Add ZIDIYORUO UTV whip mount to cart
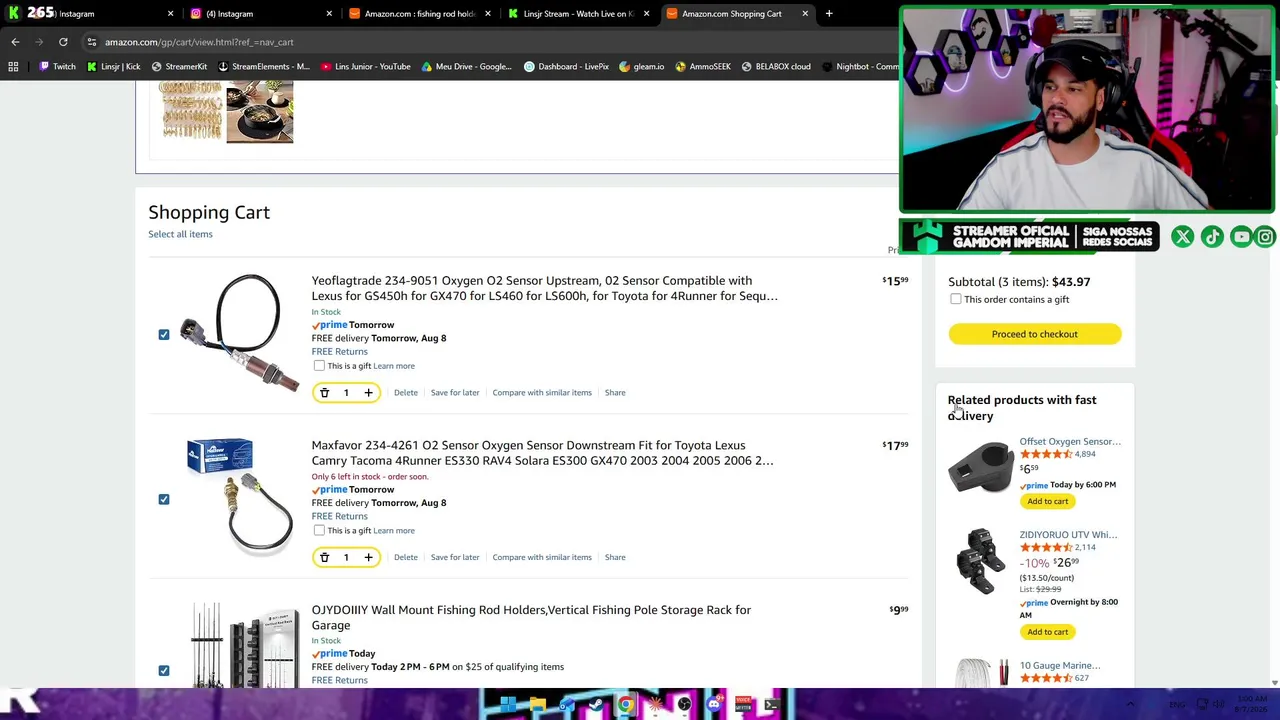Image resolution: width=1280 pixels, height=720 pixels. pos(1048,632)
